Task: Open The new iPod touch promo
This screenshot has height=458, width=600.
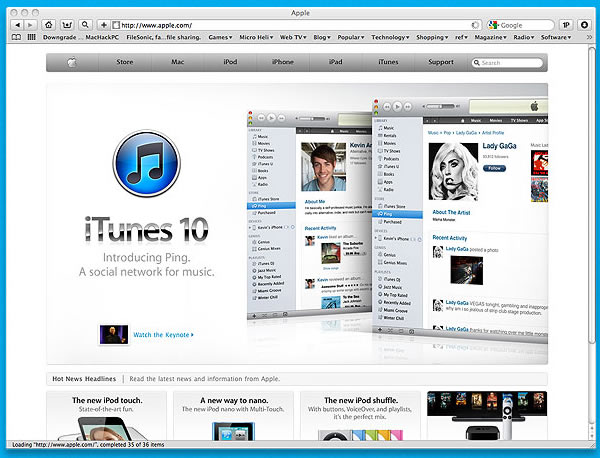Action: pyautogui.click(x=107, y=416)
